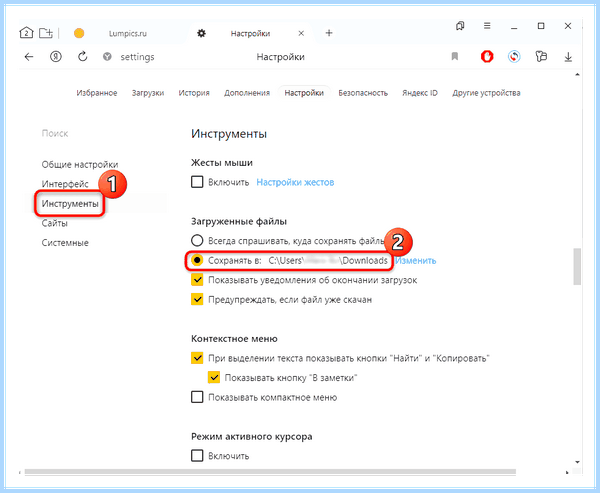Select Всегда спрашивать, куда сохранять файлы
Screen dimensions: 600x493
coord(197,240)
